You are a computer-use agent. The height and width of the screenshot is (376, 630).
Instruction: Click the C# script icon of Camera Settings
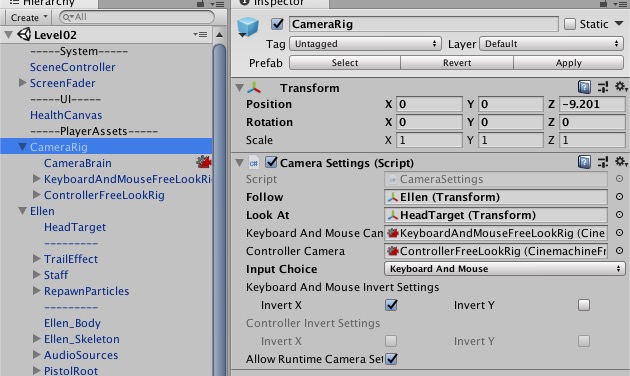click(x=254, y=163)
